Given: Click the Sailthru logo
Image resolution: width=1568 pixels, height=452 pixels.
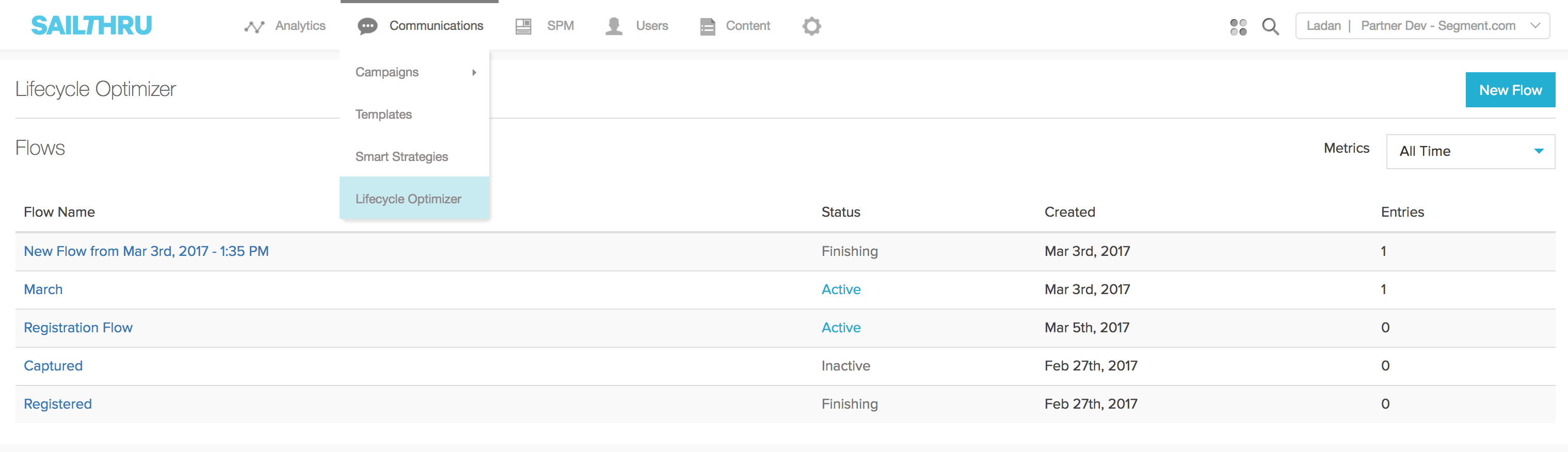Looking at the screenshot, I should pos(91,26).
